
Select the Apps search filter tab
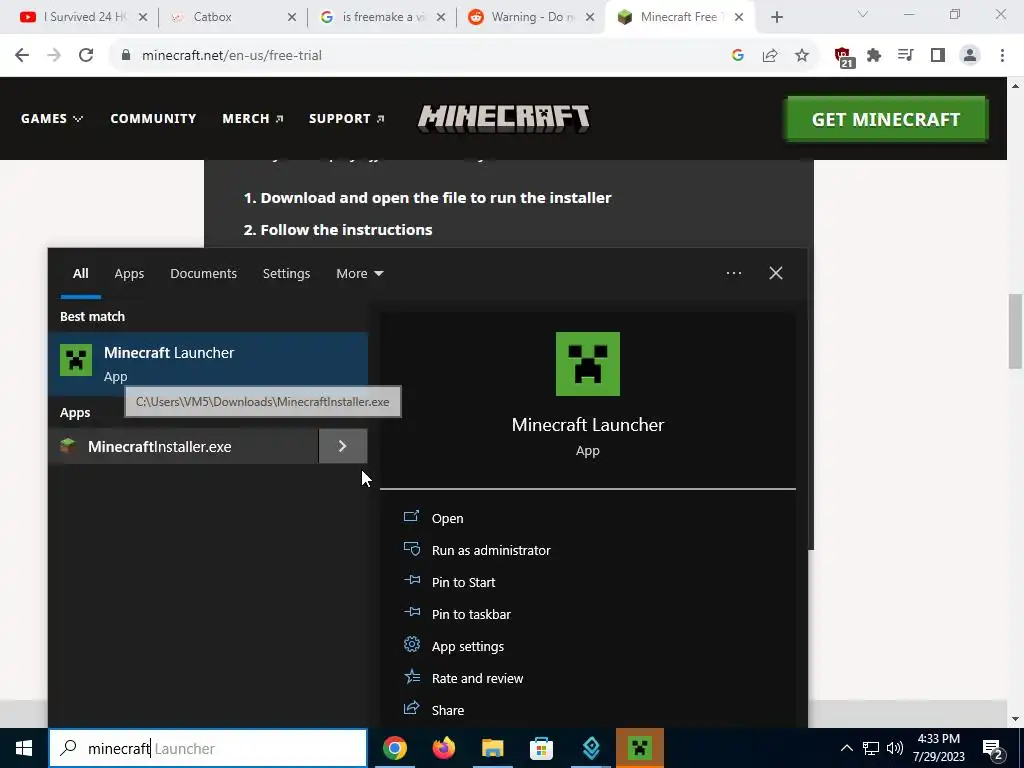coord(129,274)
